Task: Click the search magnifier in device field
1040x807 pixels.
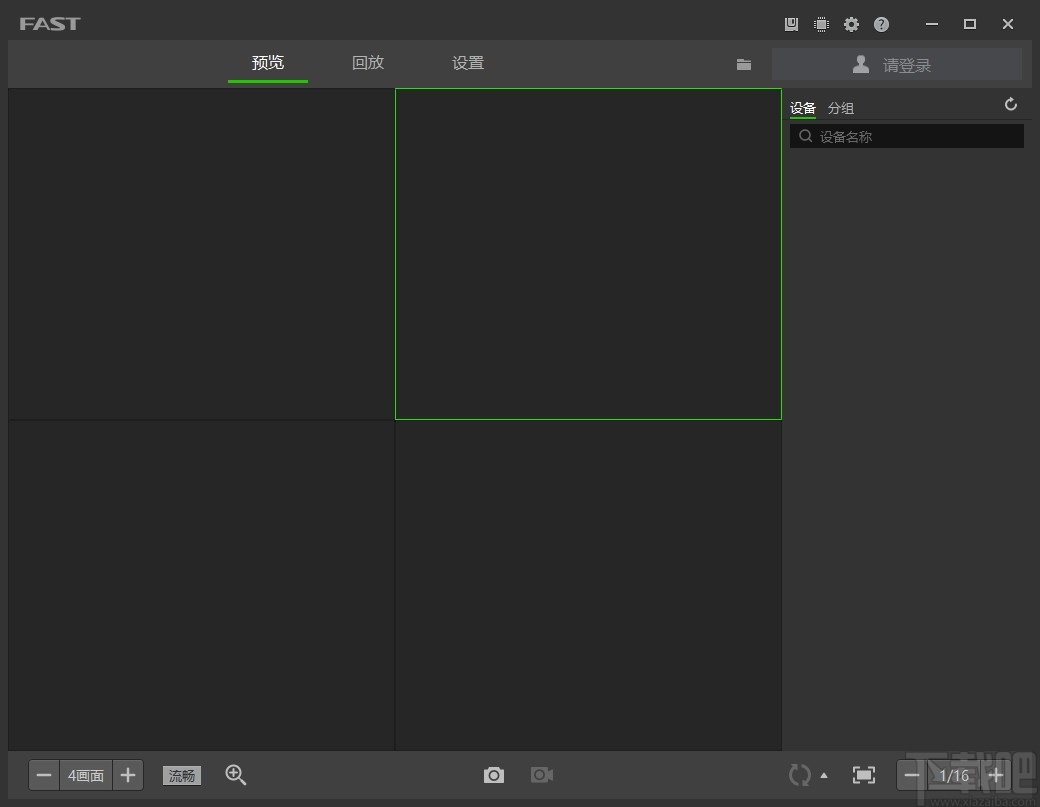Action: click(805, 136)
